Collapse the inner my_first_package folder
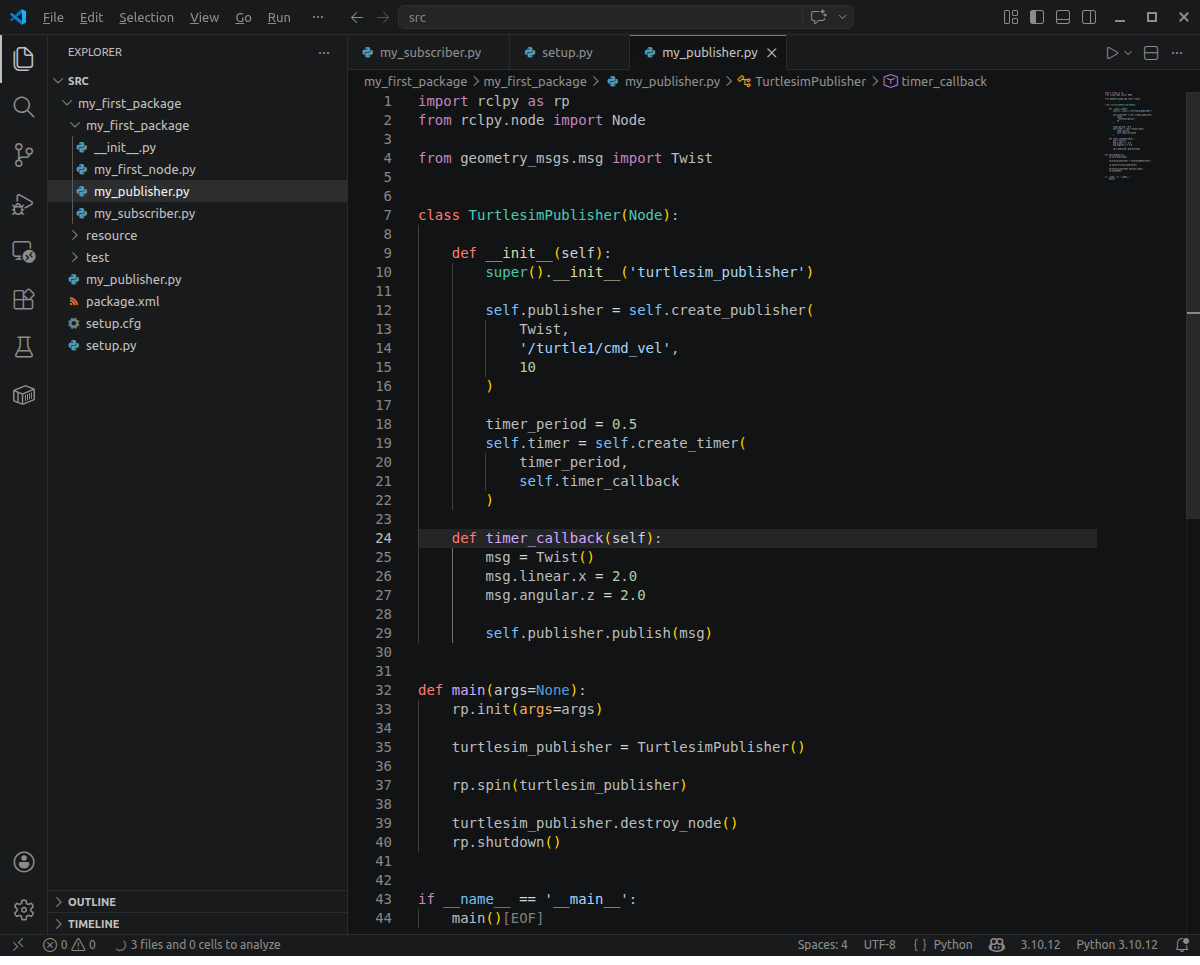Screen dimensions: 1200x965 tap(198, 125)
